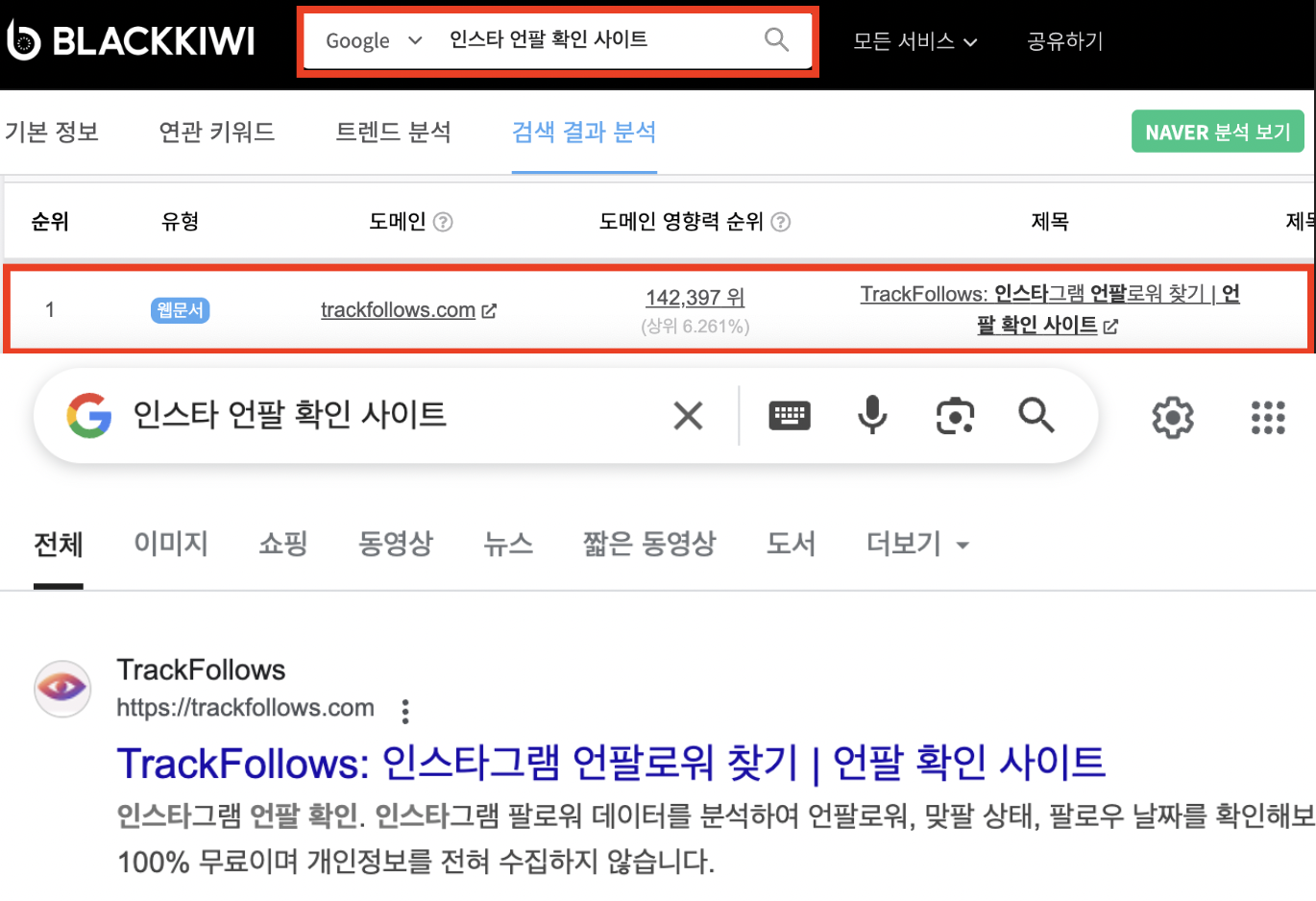Open the TrackFollows 인스타그램 언팔로워 찾기 result headline
Screen dimensions: 1316x901
611,764
